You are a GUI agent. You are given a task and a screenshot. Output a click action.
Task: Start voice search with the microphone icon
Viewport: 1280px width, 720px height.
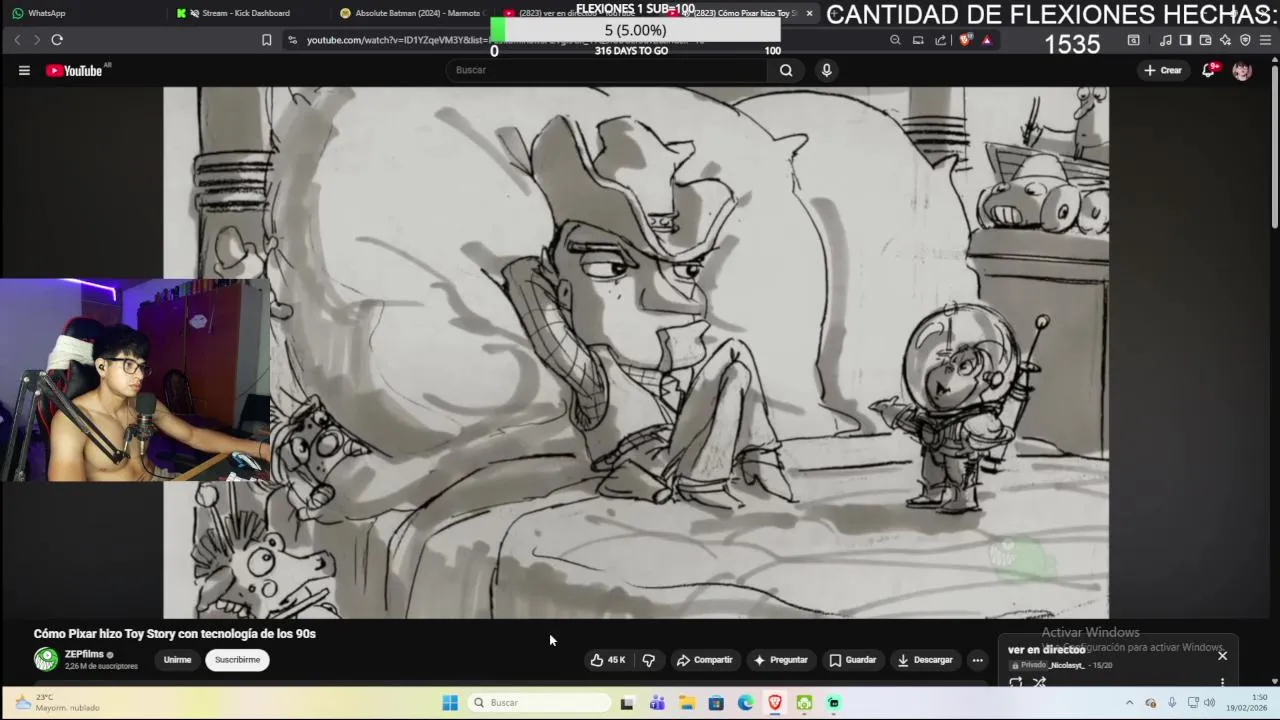pos(826,70)
